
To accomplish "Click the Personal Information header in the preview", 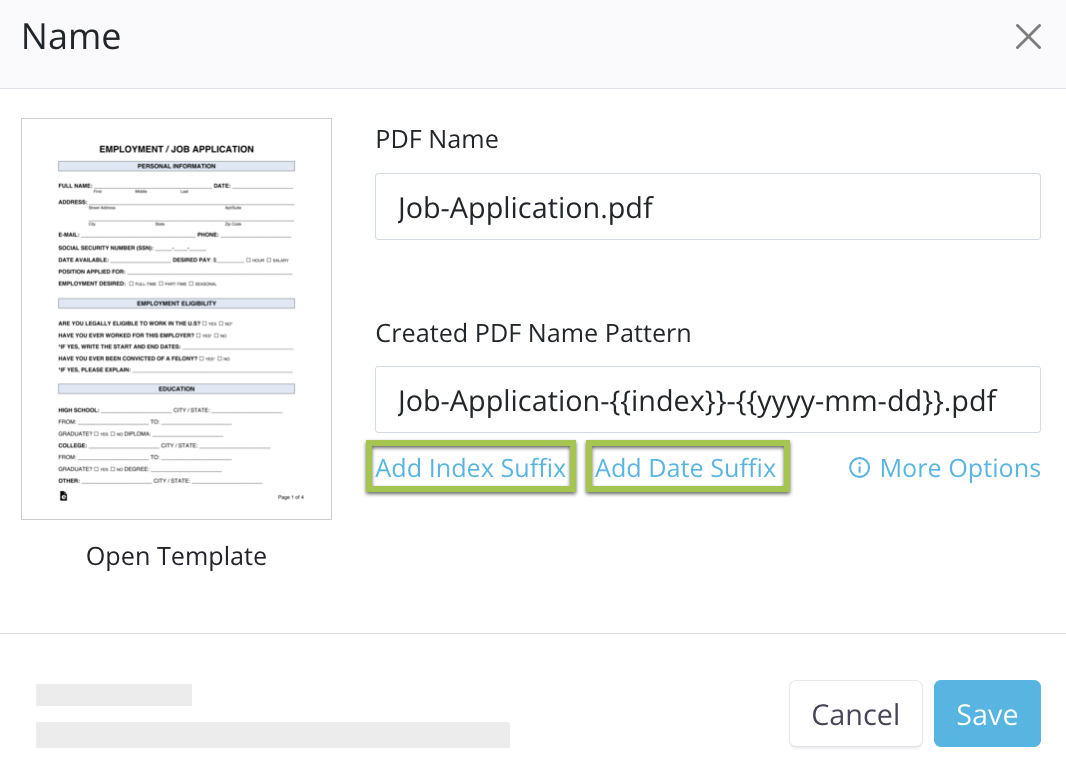I will 176,166.
